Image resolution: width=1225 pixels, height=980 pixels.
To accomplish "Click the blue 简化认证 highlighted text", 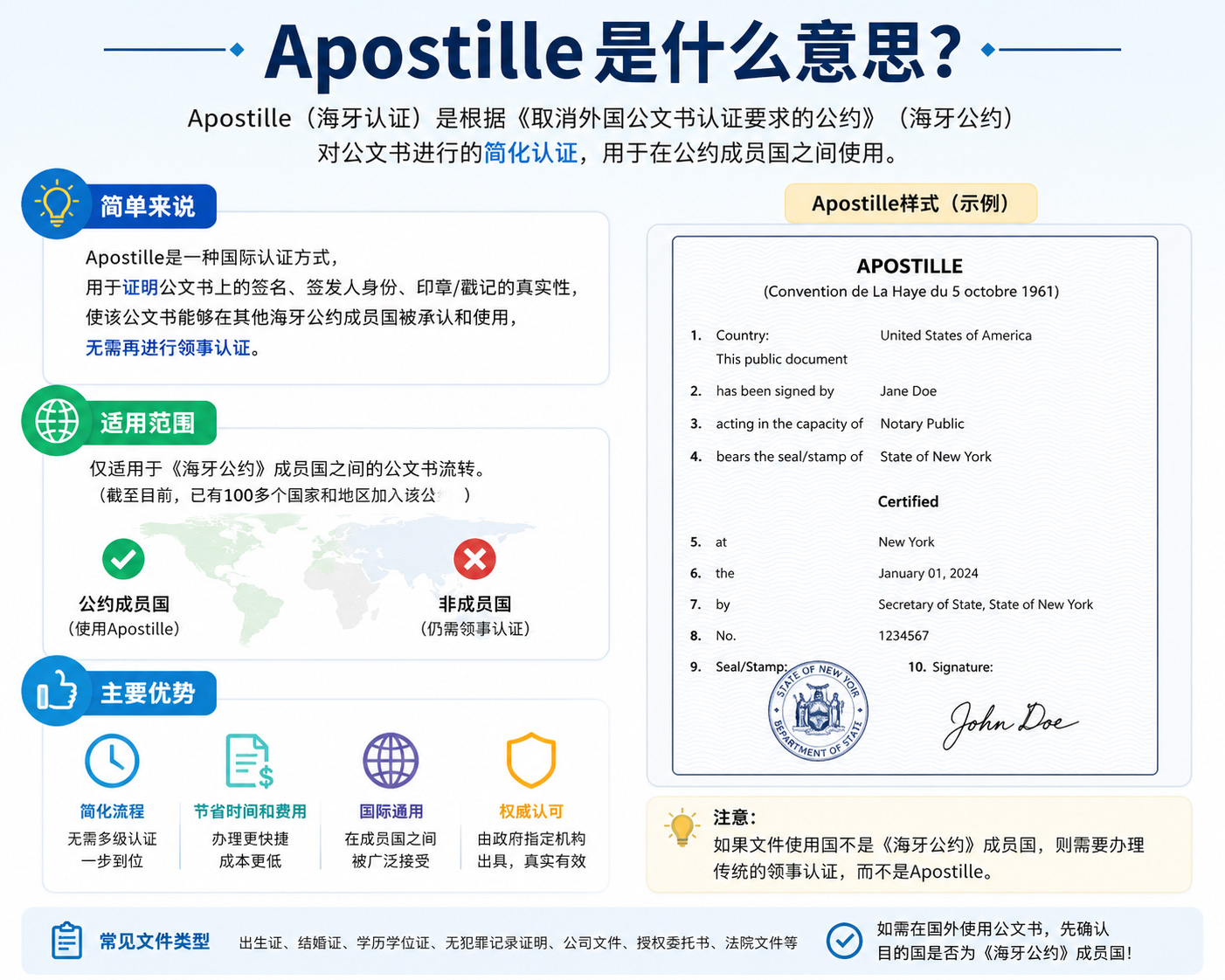I will pyautogui.click(x=531, y=153).
